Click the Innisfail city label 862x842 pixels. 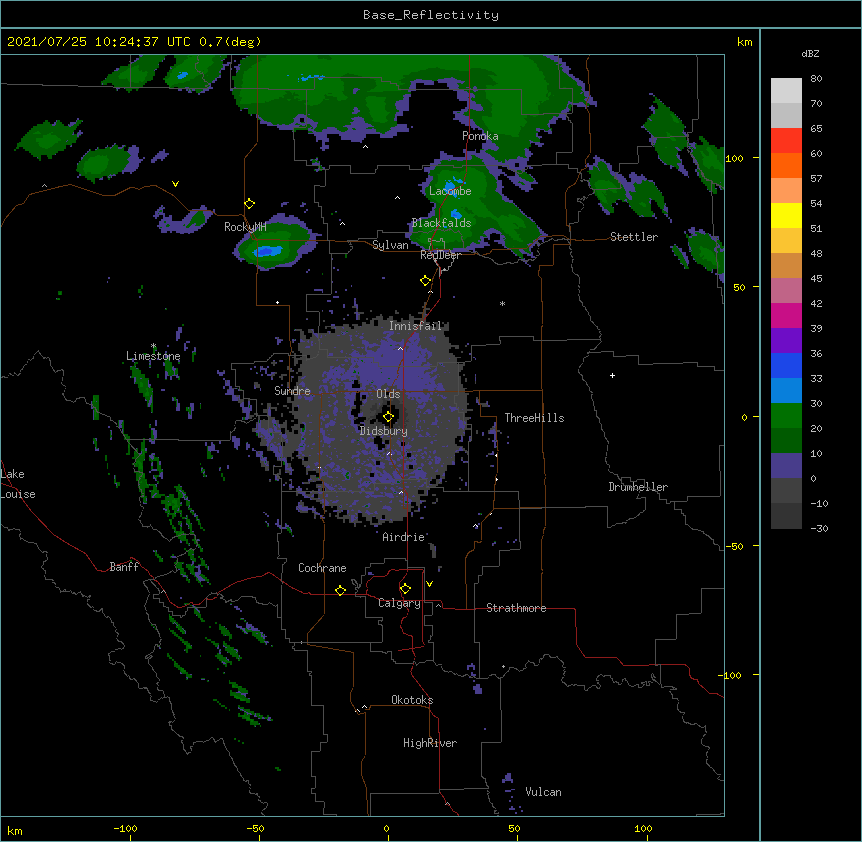(416, 326)
